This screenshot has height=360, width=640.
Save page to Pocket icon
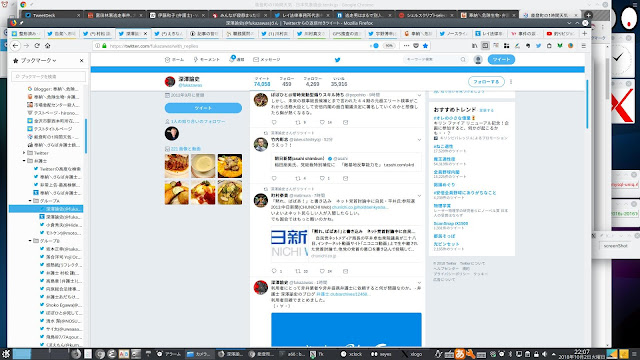(416, 46)
